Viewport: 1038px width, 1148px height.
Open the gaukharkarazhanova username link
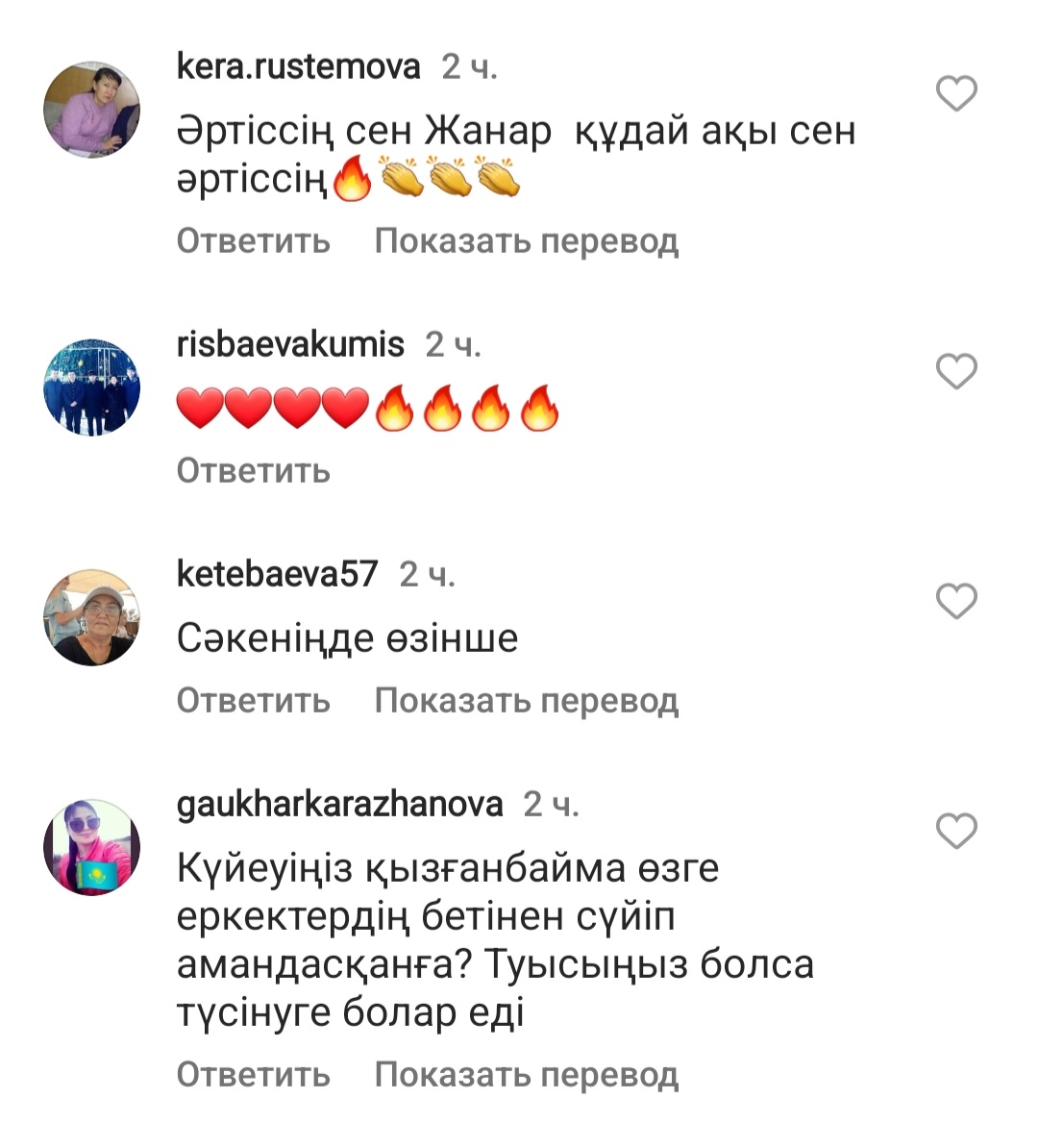coord(339,805)
